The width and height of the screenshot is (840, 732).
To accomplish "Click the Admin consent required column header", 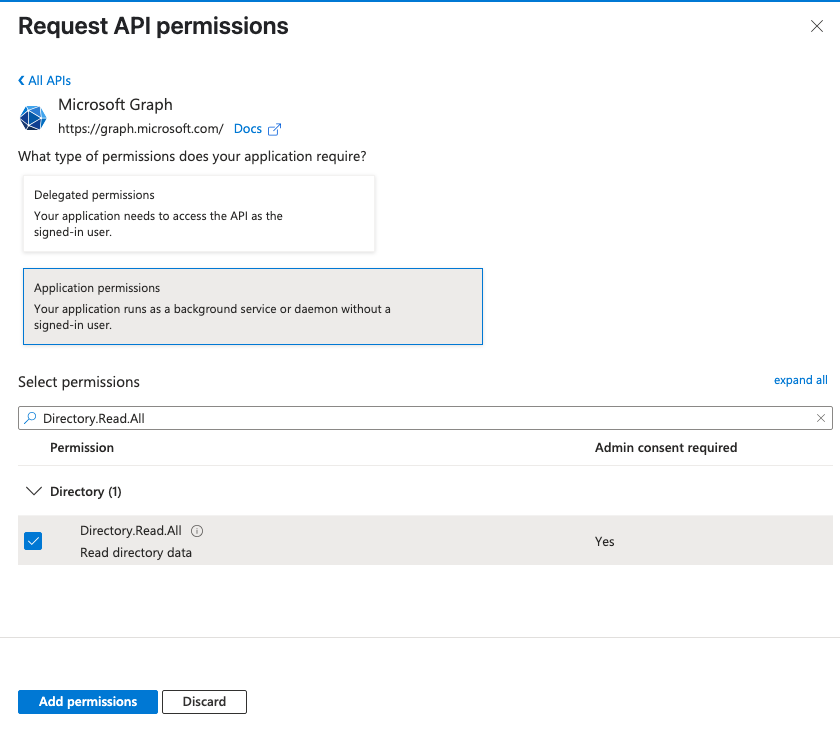I will 666,447.
